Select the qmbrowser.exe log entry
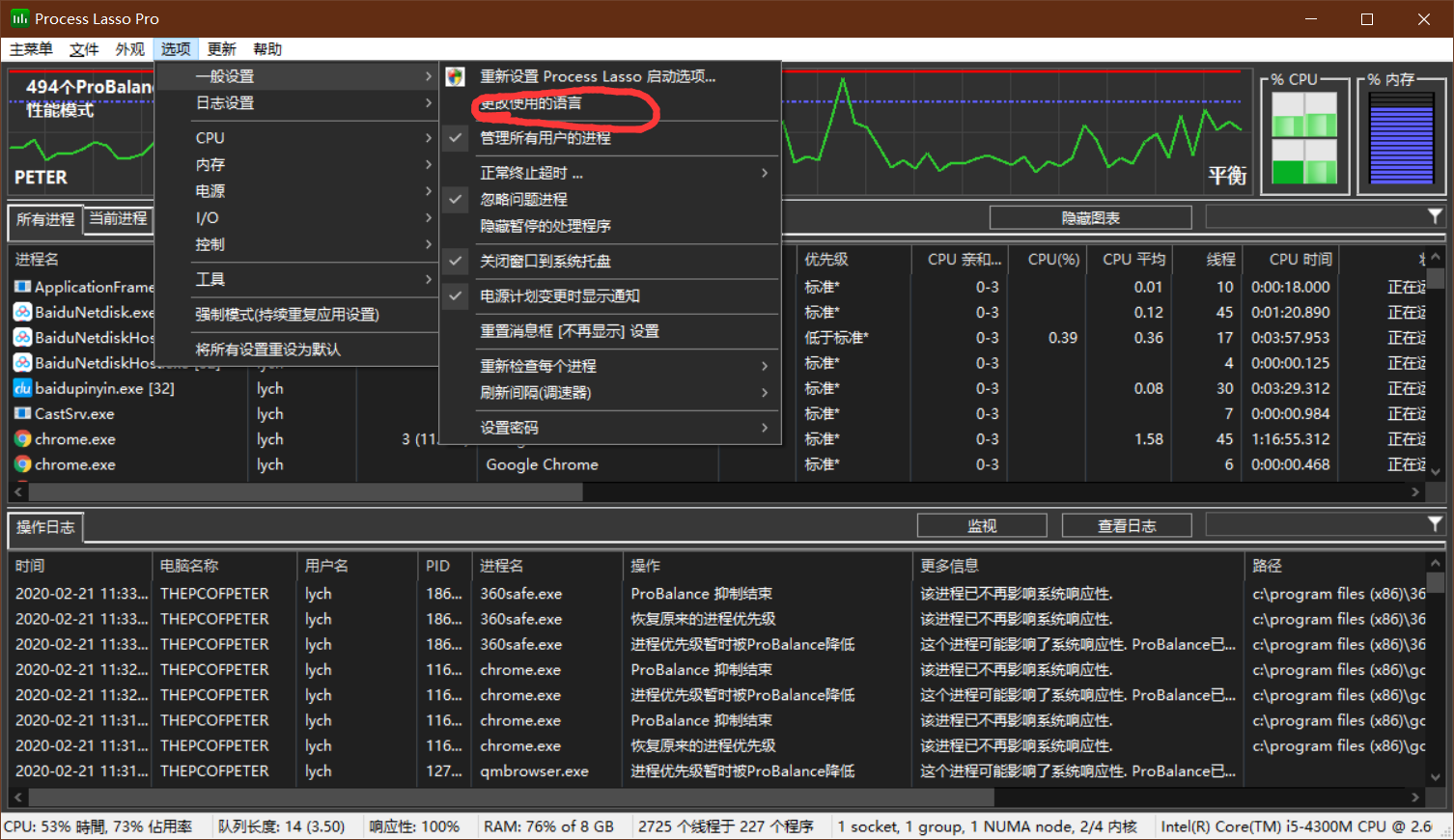The width and height of the screenshot is (1454, 840). 716,770
